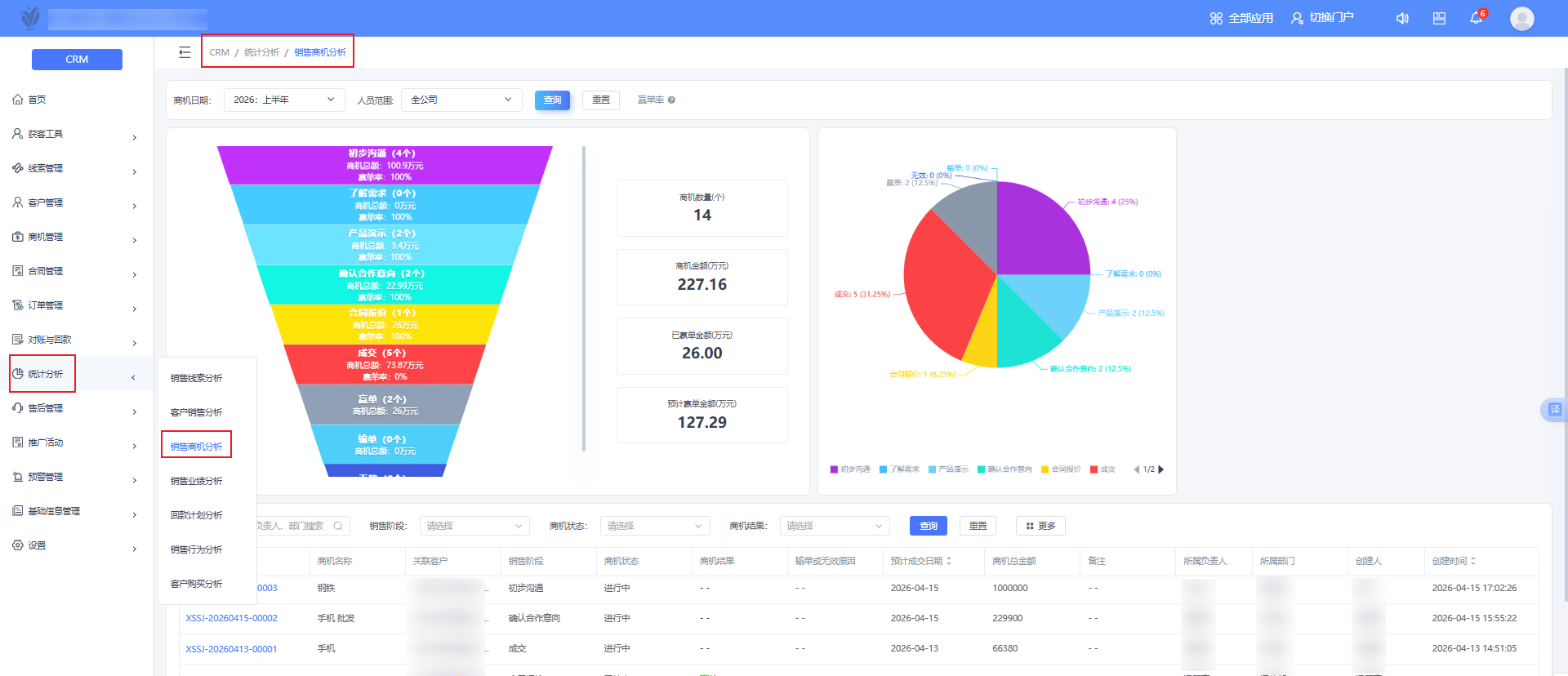Collapse the sidebar with the hamburger icon

pos(185,52)
